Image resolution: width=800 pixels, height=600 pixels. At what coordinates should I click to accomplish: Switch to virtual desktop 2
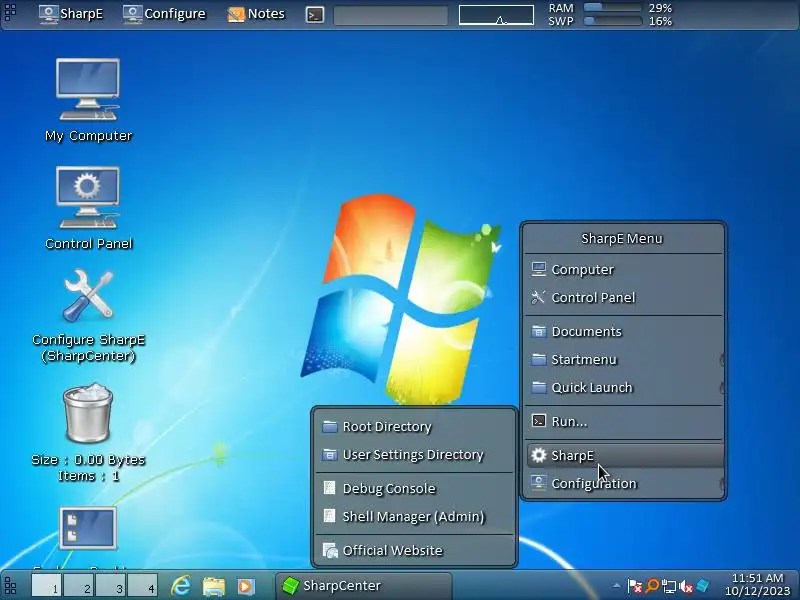point(79,586)
